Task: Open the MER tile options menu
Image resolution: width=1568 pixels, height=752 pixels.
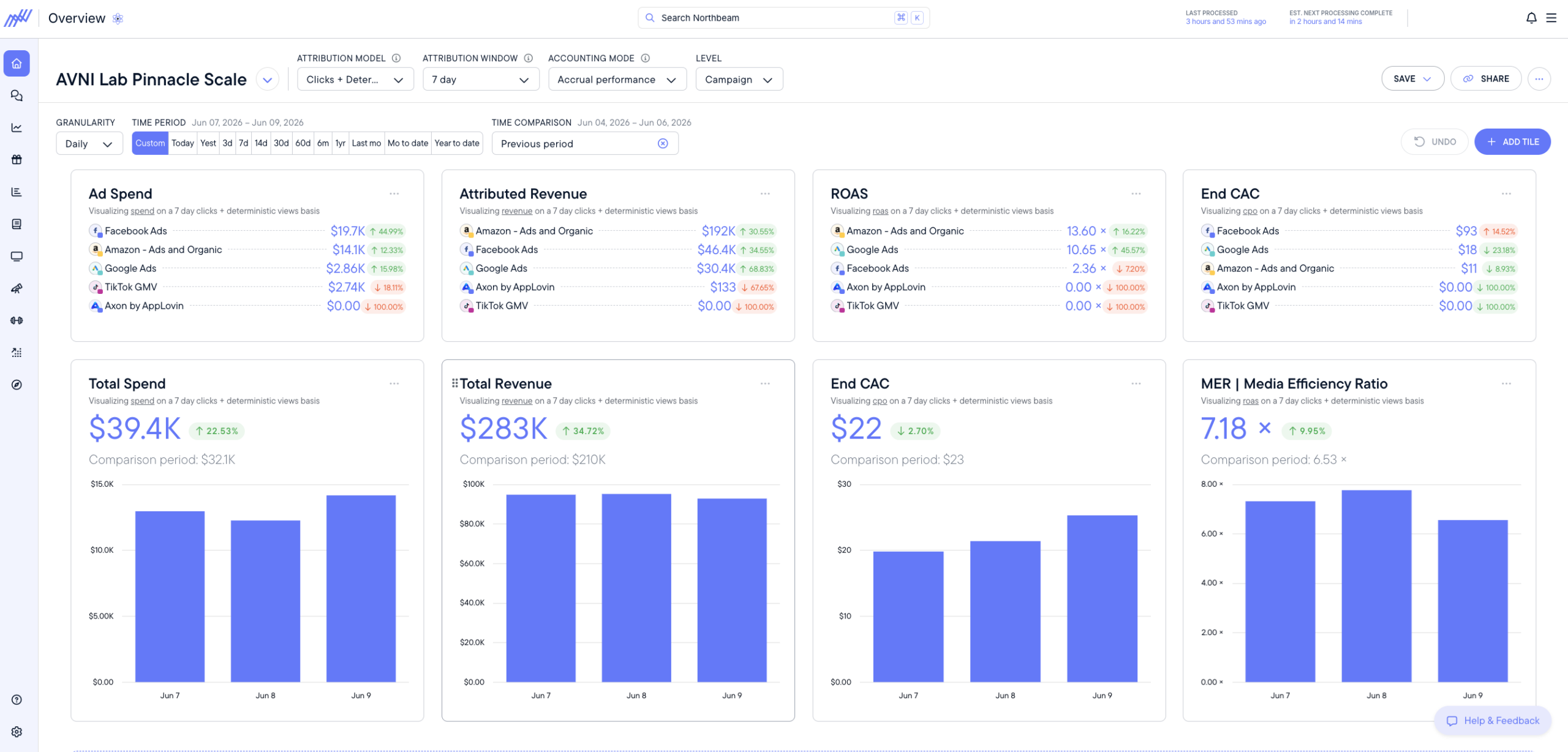Action: click(x=1506, y=383)
